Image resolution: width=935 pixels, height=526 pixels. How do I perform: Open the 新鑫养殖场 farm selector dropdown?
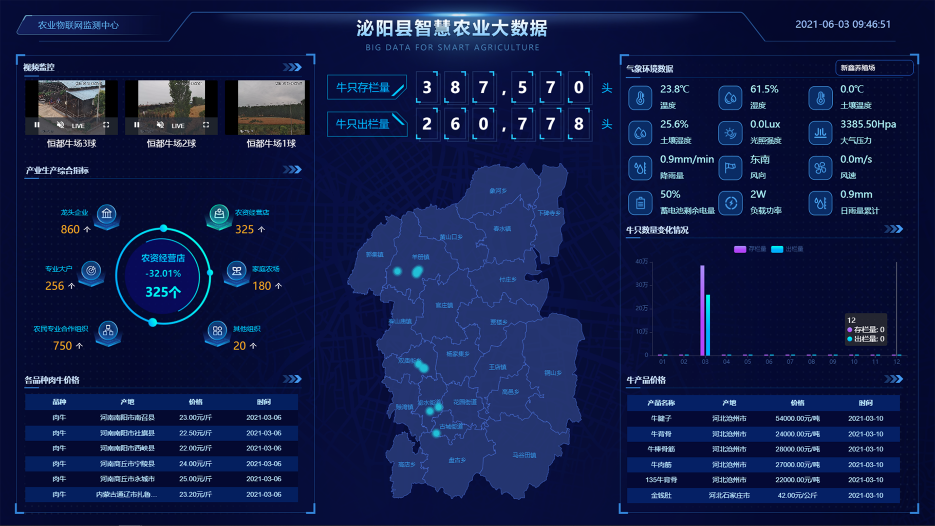[873, 68]
